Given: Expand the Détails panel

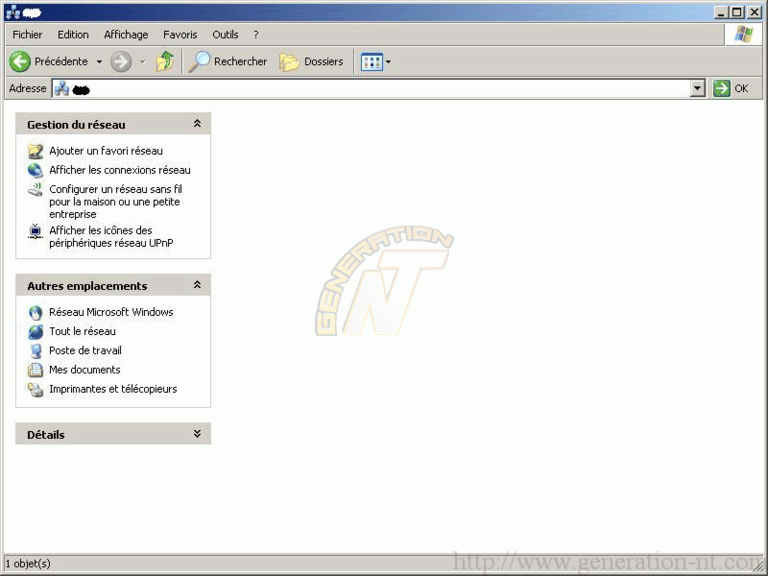Looking at the screenshot, I should [x=197, y=433].
